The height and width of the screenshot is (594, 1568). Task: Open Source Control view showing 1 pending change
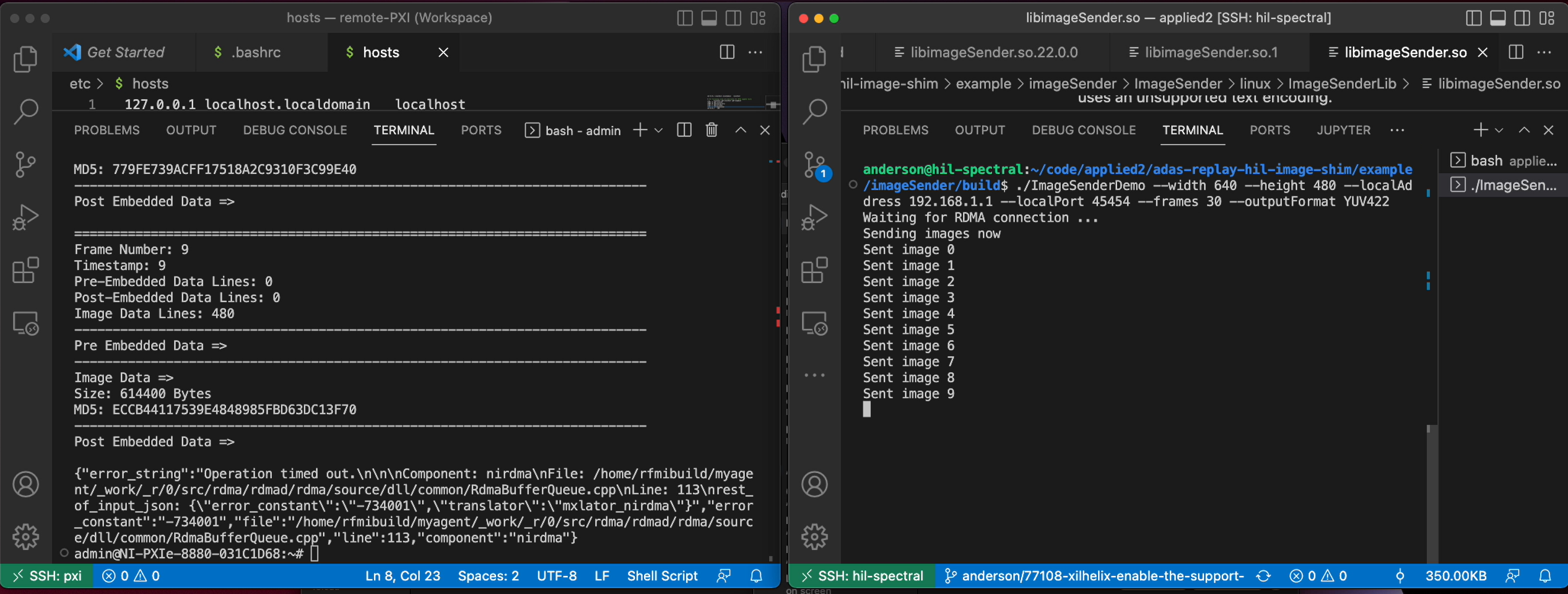coord(815,164)
